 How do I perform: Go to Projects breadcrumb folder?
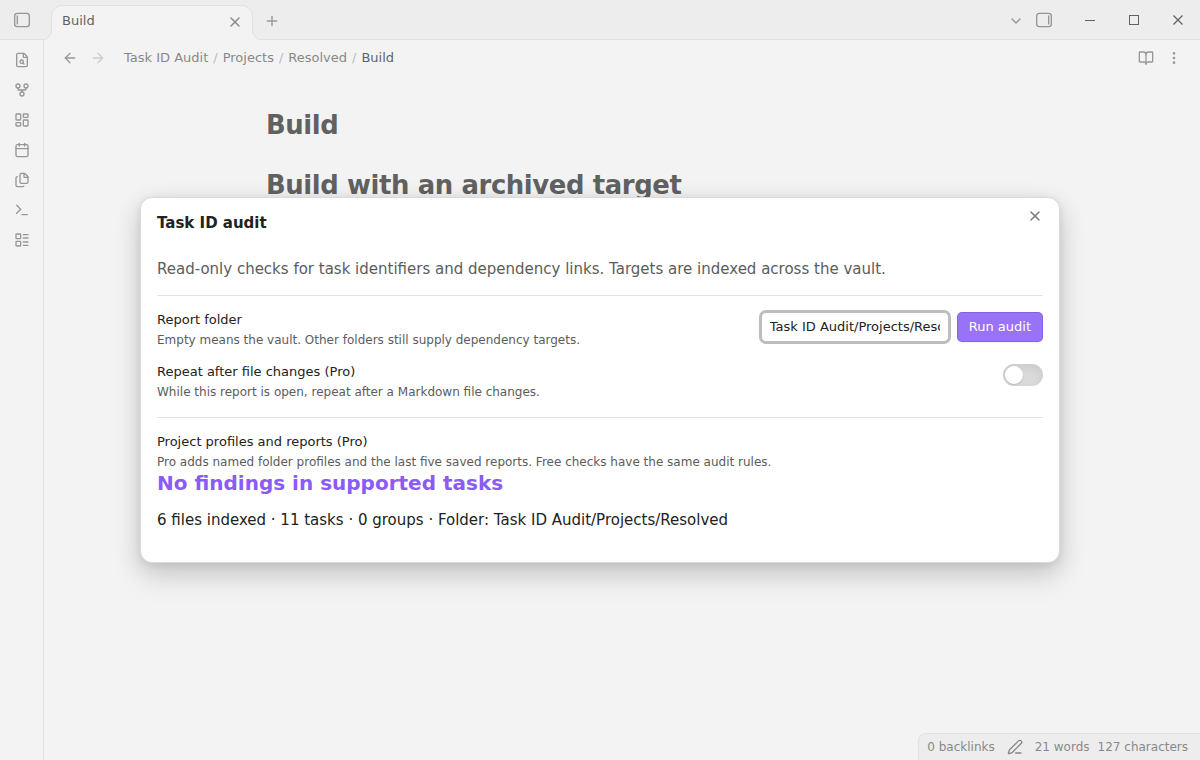[x=248, y=58]
